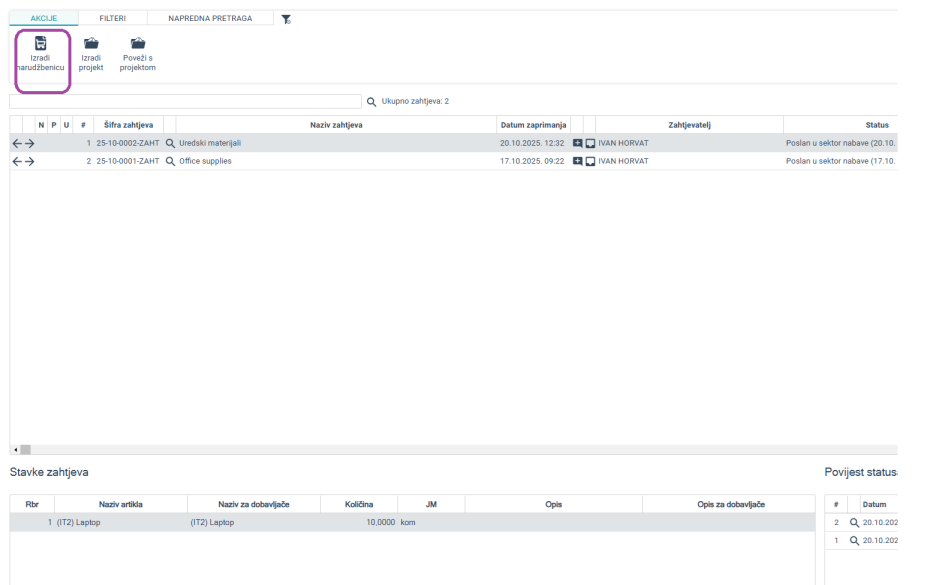This screenshot has height=585, width=948.
Task: Select the AKCIJE tab
Action: [43, 18]
